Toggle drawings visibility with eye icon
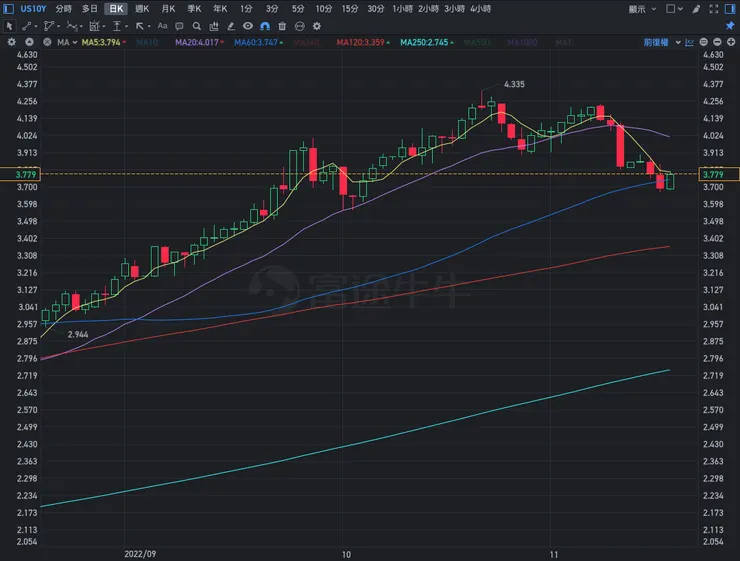Screen dimensions: 740x561 (x=248, y=26)
